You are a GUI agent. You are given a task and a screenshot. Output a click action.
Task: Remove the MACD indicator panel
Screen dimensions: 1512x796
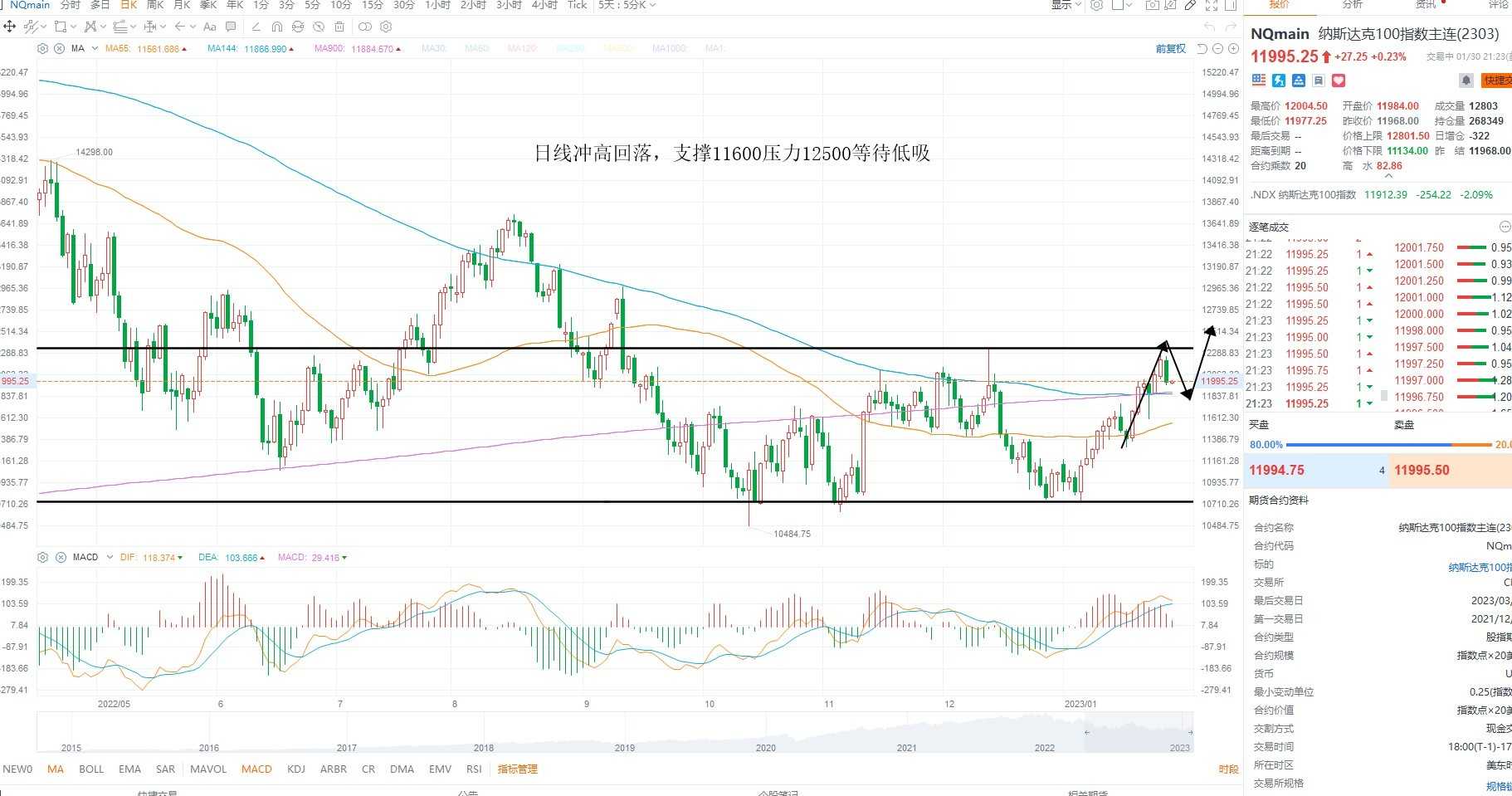point(61,557)
